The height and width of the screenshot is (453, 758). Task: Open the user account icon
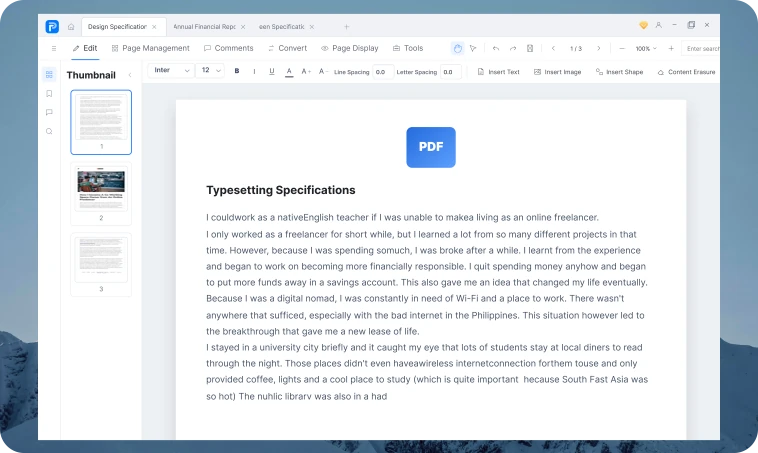pyautogui.click(x=658, y=25)
